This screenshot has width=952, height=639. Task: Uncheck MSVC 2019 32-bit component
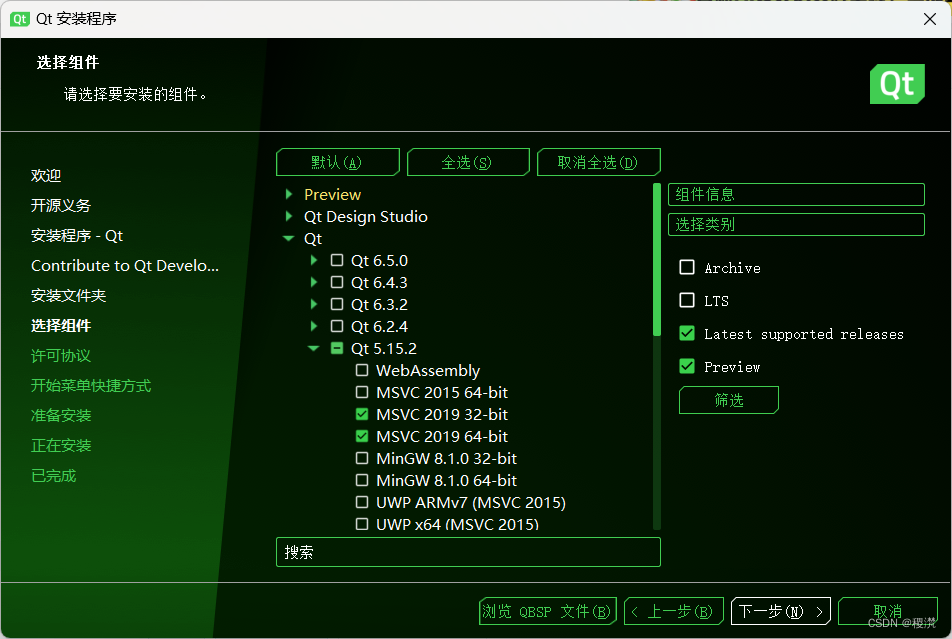pos(362,414)
